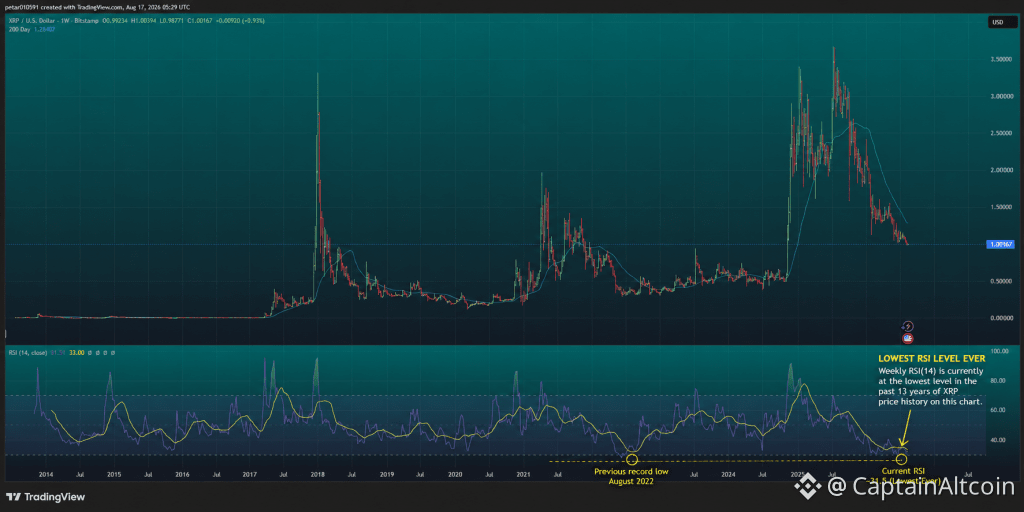Click the 2024 time axis label

pos(728,475)
